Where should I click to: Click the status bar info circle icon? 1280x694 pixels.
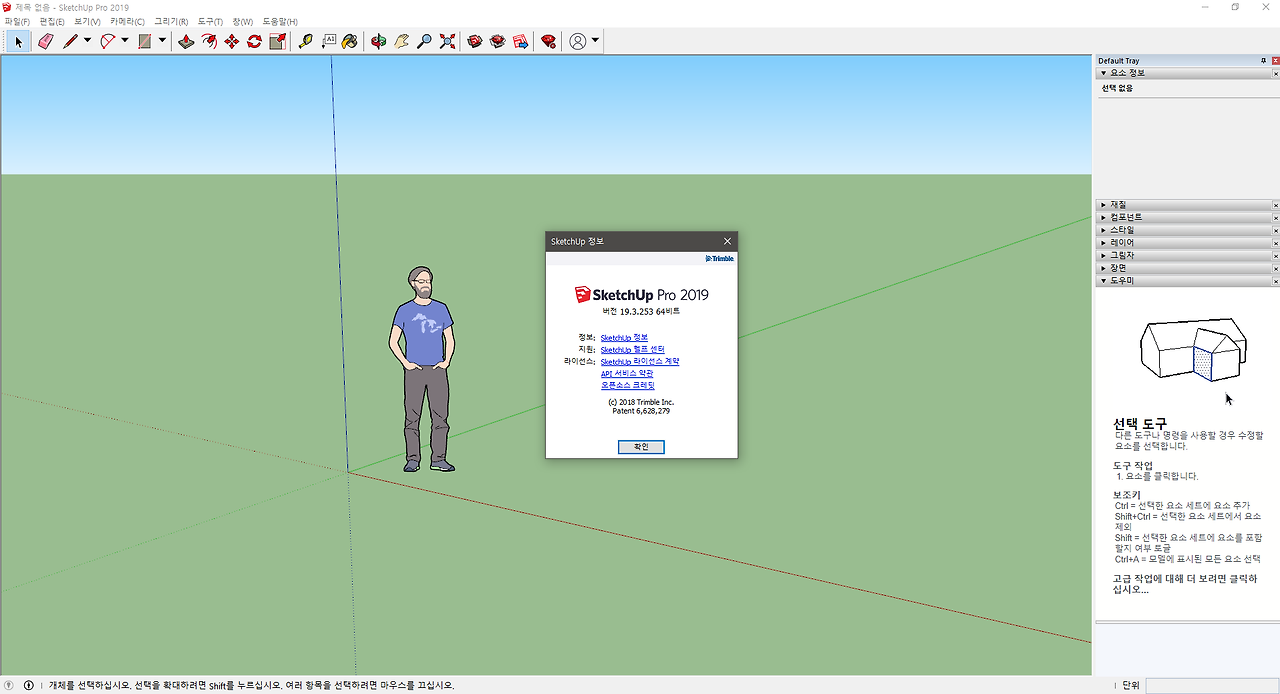coord(28,685)
